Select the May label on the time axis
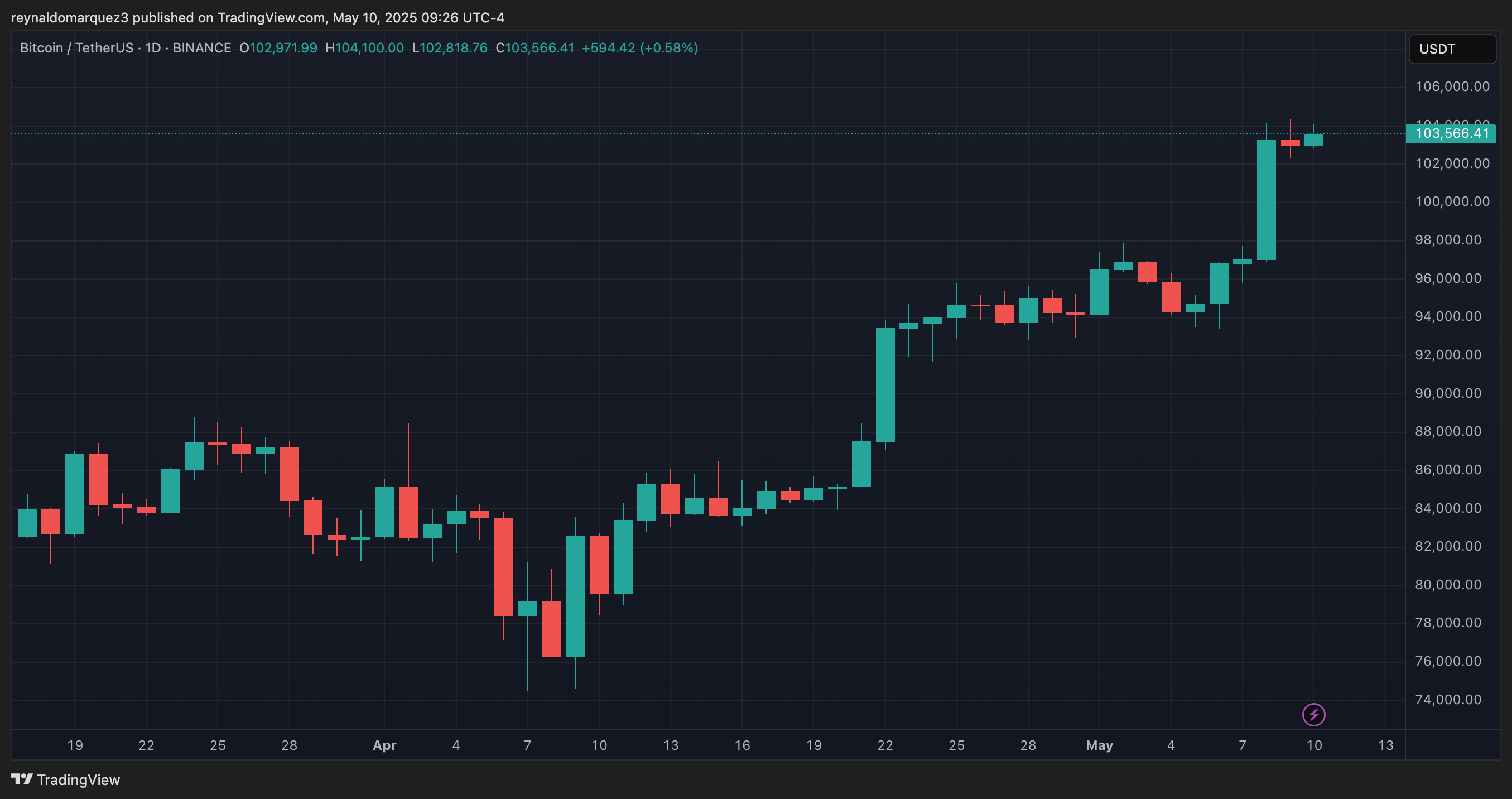 coord(1099,745)
